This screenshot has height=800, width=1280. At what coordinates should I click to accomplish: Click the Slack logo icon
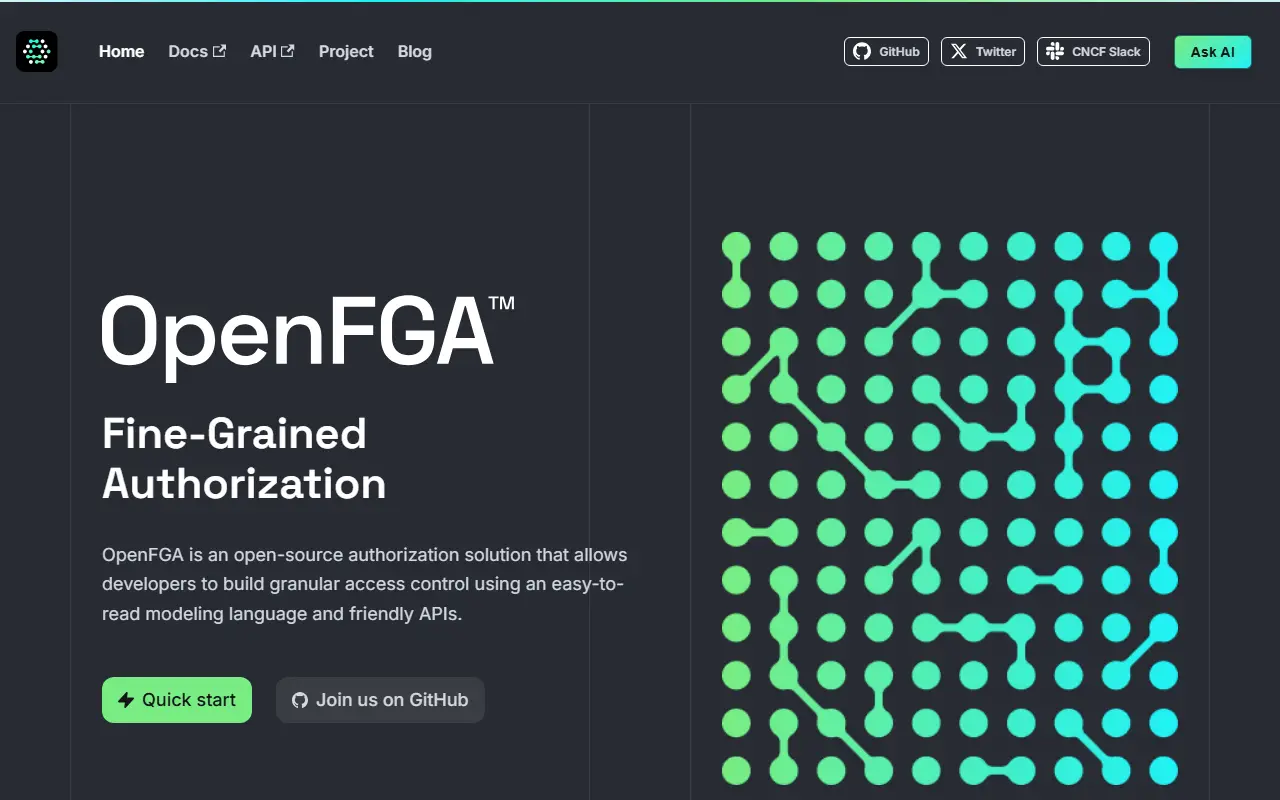click(1055, 51)
